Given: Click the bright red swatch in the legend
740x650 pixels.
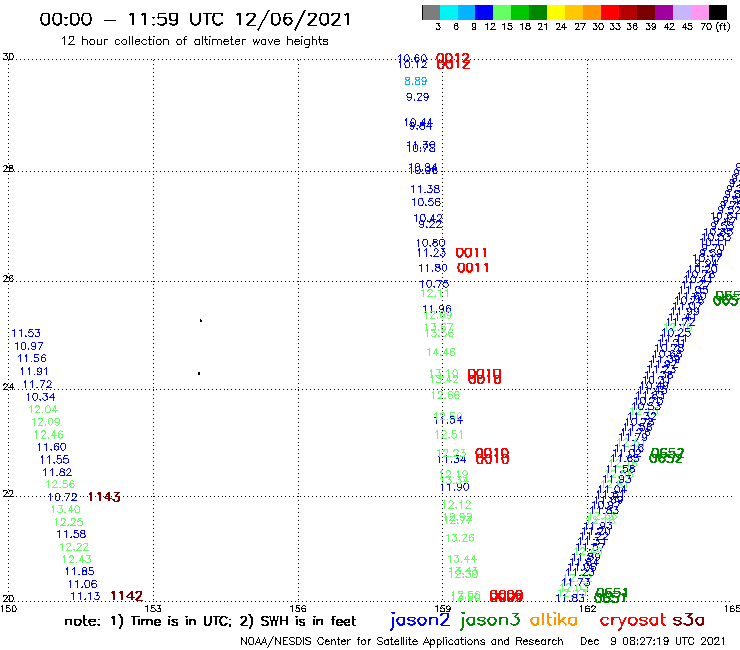Looking at the screenshot, I should (x=610, y=12).
